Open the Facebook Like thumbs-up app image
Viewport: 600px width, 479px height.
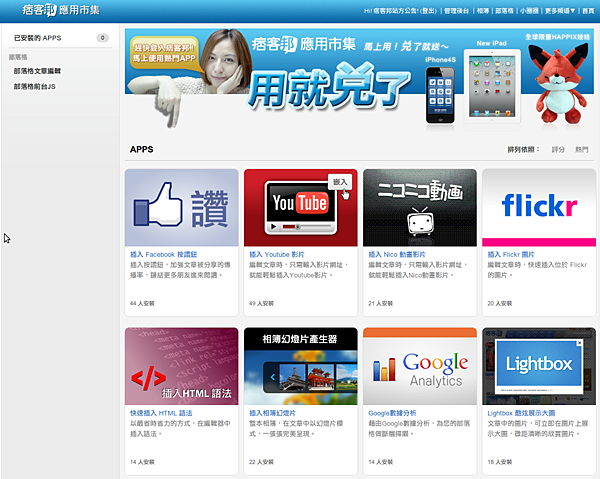(181, 208)
